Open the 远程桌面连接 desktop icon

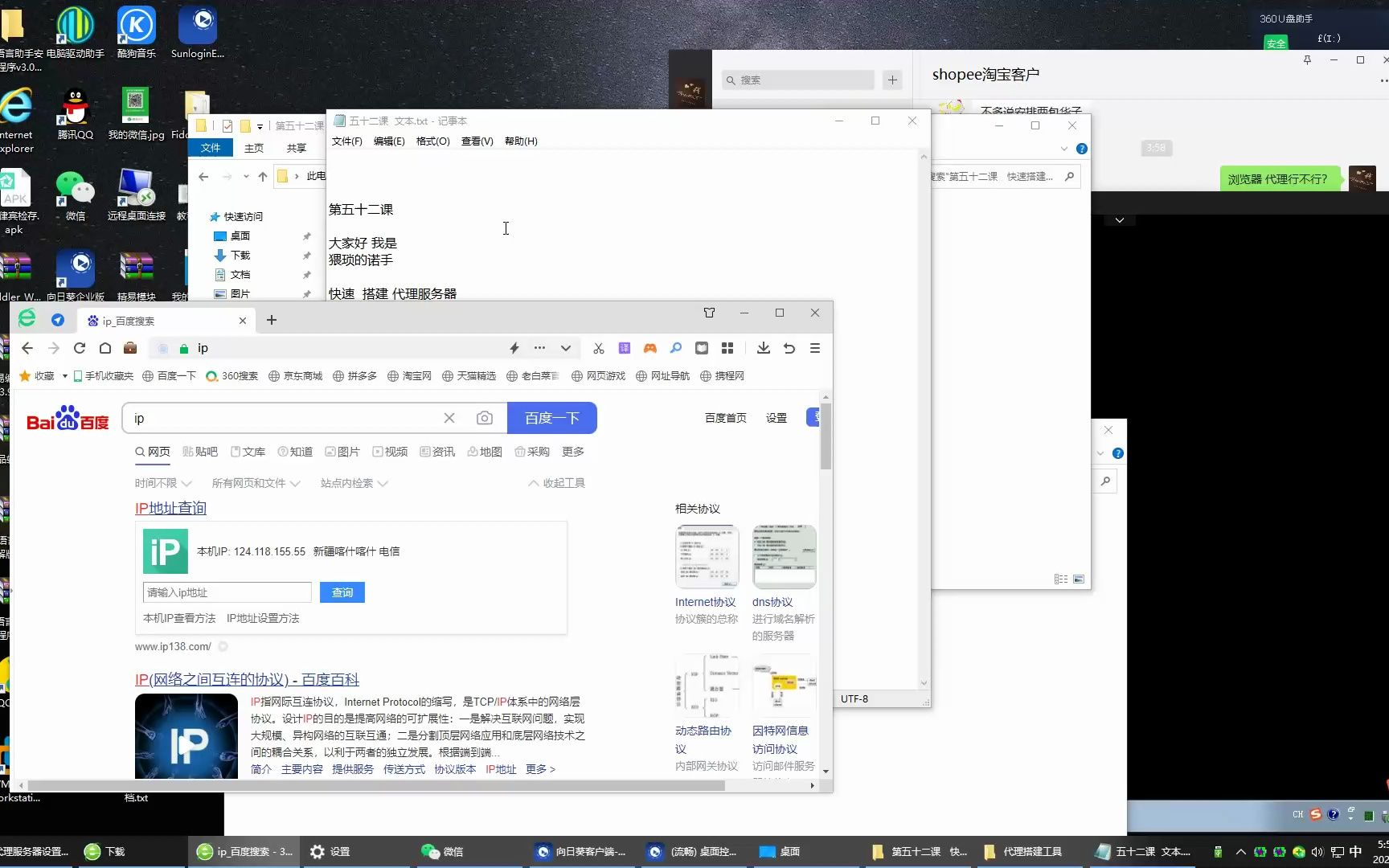pos(136,194)
